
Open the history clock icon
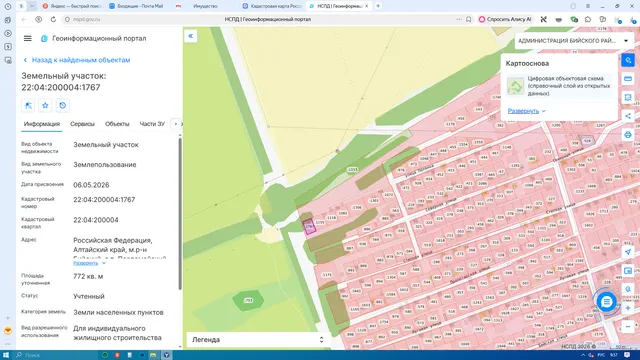(x=62, y=105)
